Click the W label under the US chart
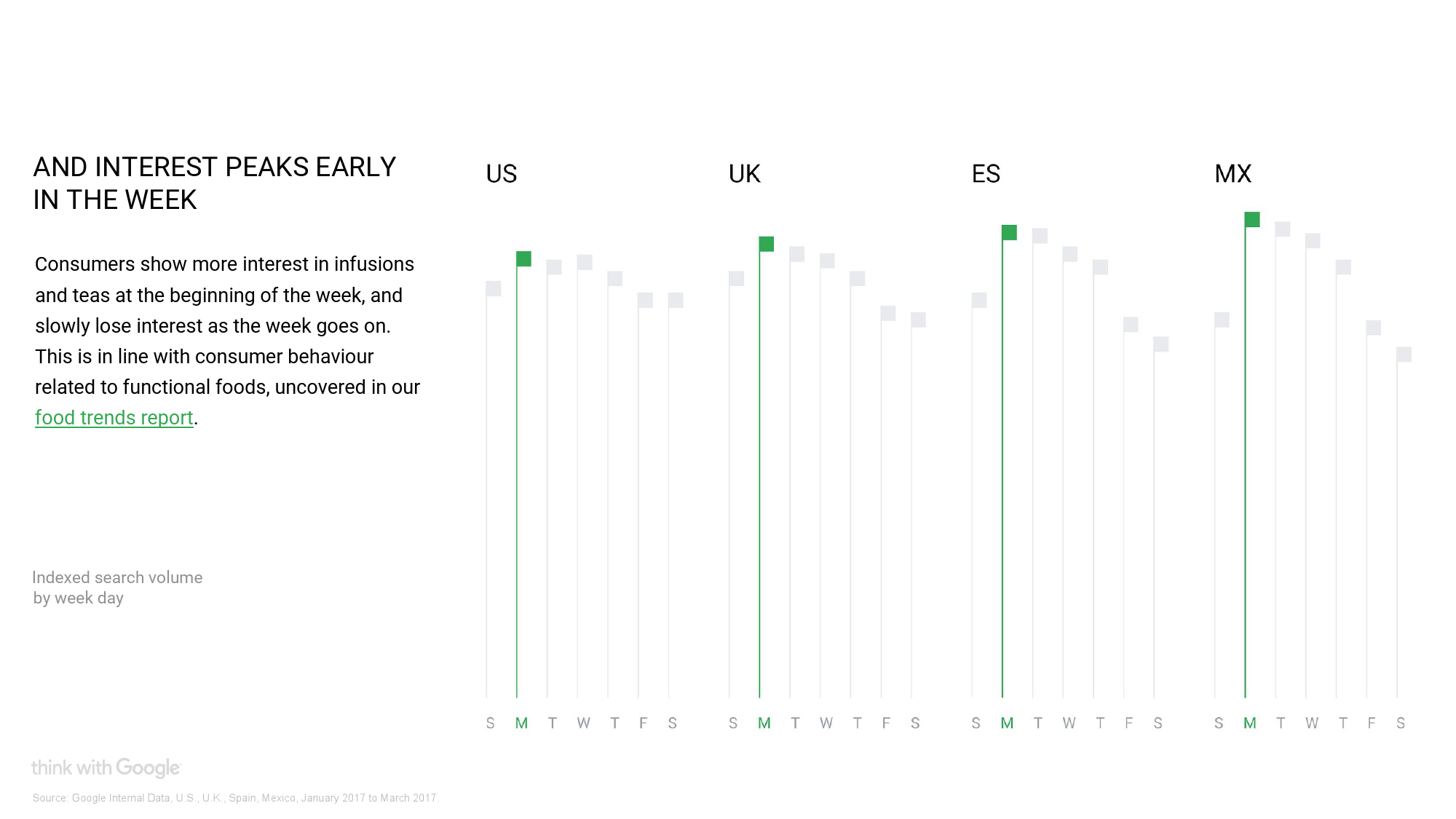This screenshot has height=819, width=1456. pos(583,723)
